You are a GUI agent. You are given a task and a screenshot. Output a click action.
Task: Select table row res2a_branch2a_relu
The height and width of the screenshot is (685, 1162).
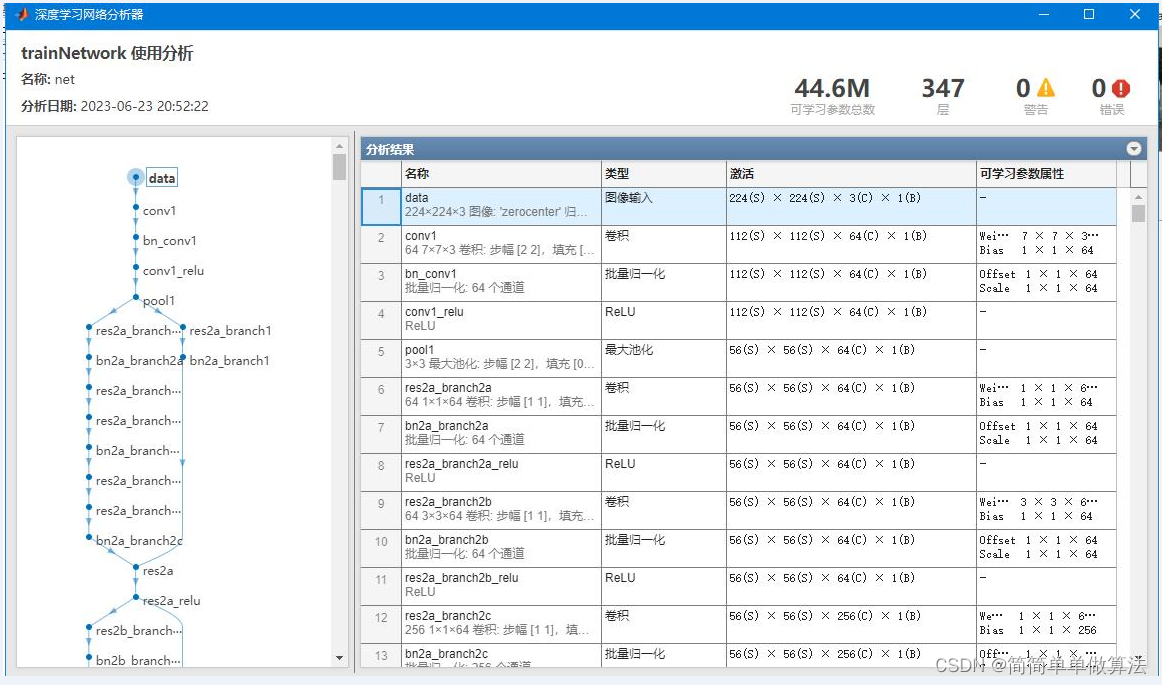pos(739,471)
